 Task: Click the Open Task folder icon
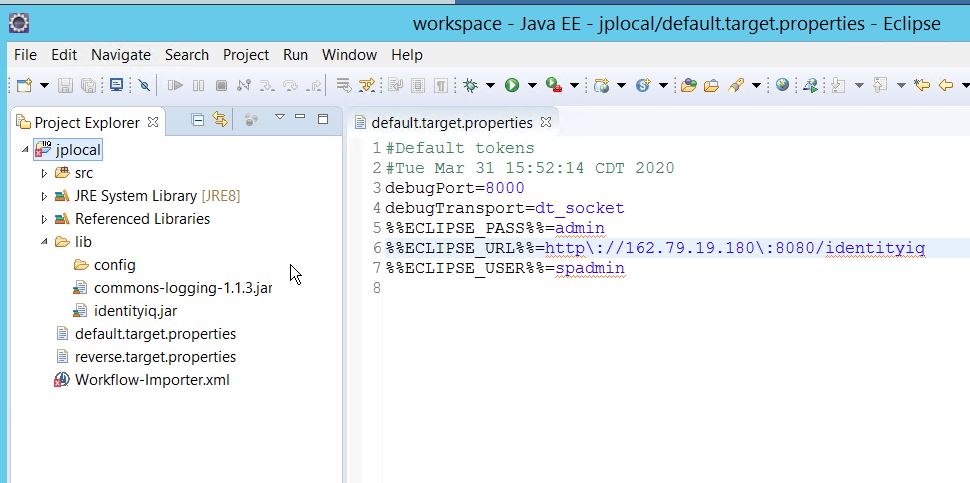(711, 85)
